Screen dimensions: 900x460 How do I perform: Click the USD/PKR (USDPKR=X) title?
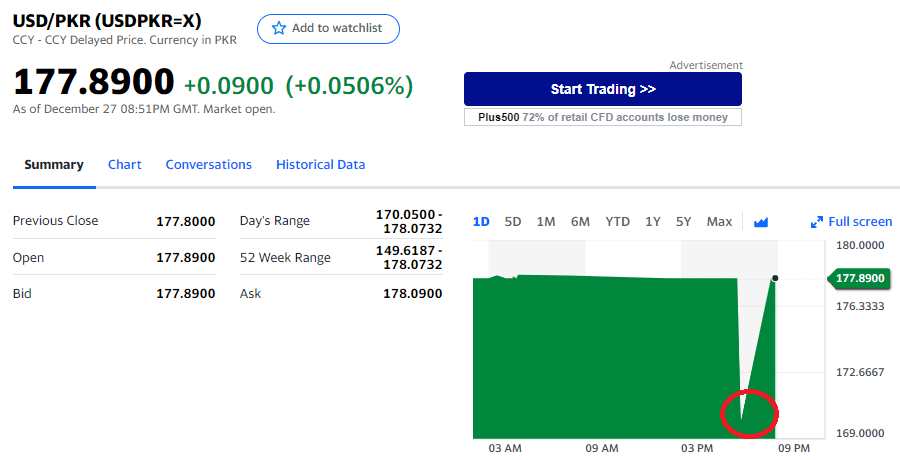pyautogui.click(x=107, y=21)
